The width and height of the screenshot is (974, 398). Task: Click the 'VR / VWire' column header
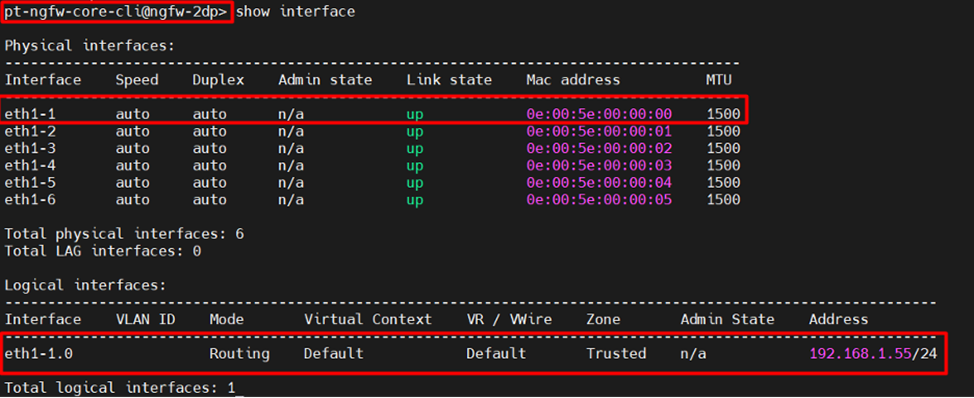tap(509, 320)
